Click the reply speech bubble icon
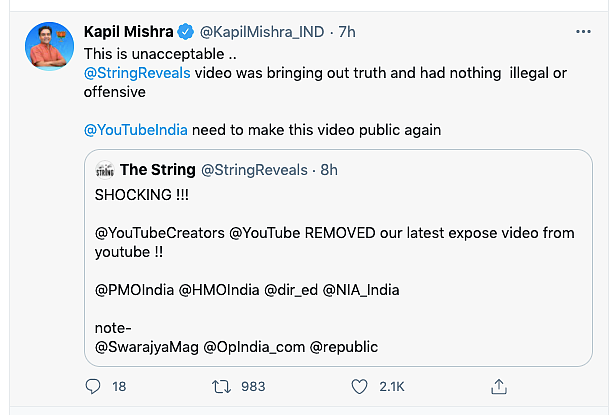Screen dimensions: 611x415 click(x=94, y=386)
